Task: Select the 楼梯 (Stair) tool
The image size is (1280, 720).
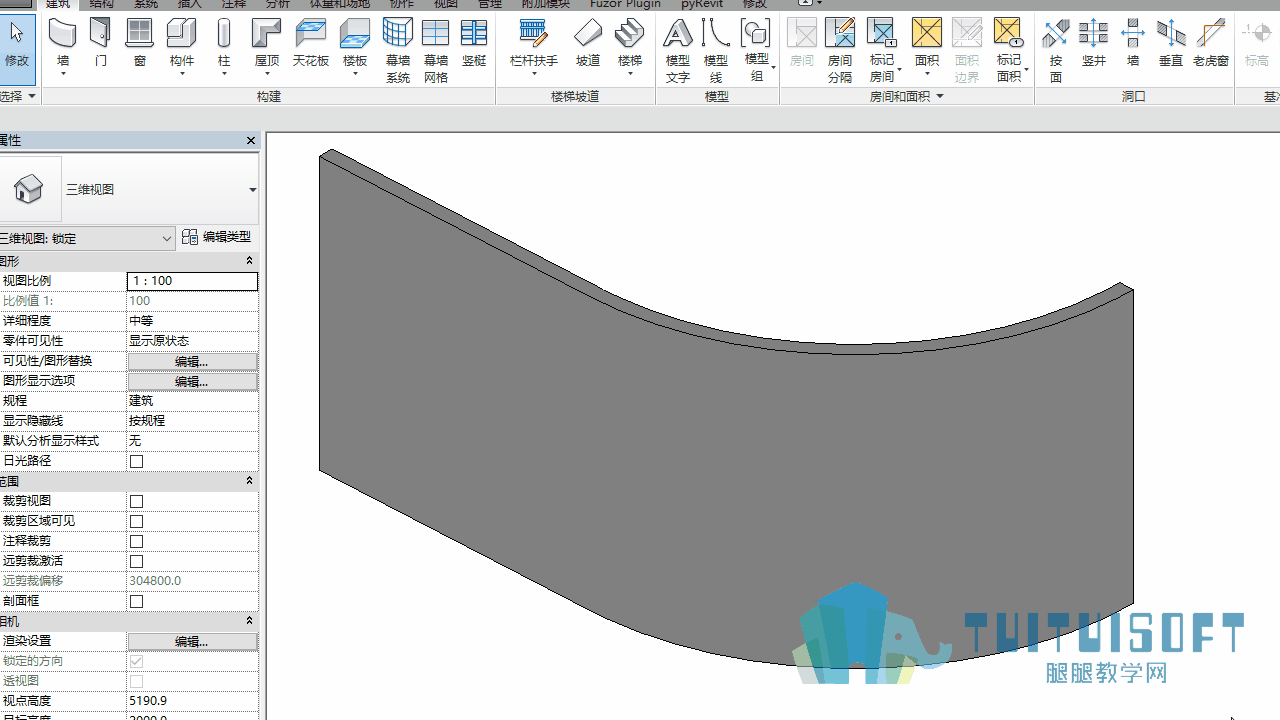Action: tap(629, 45)
